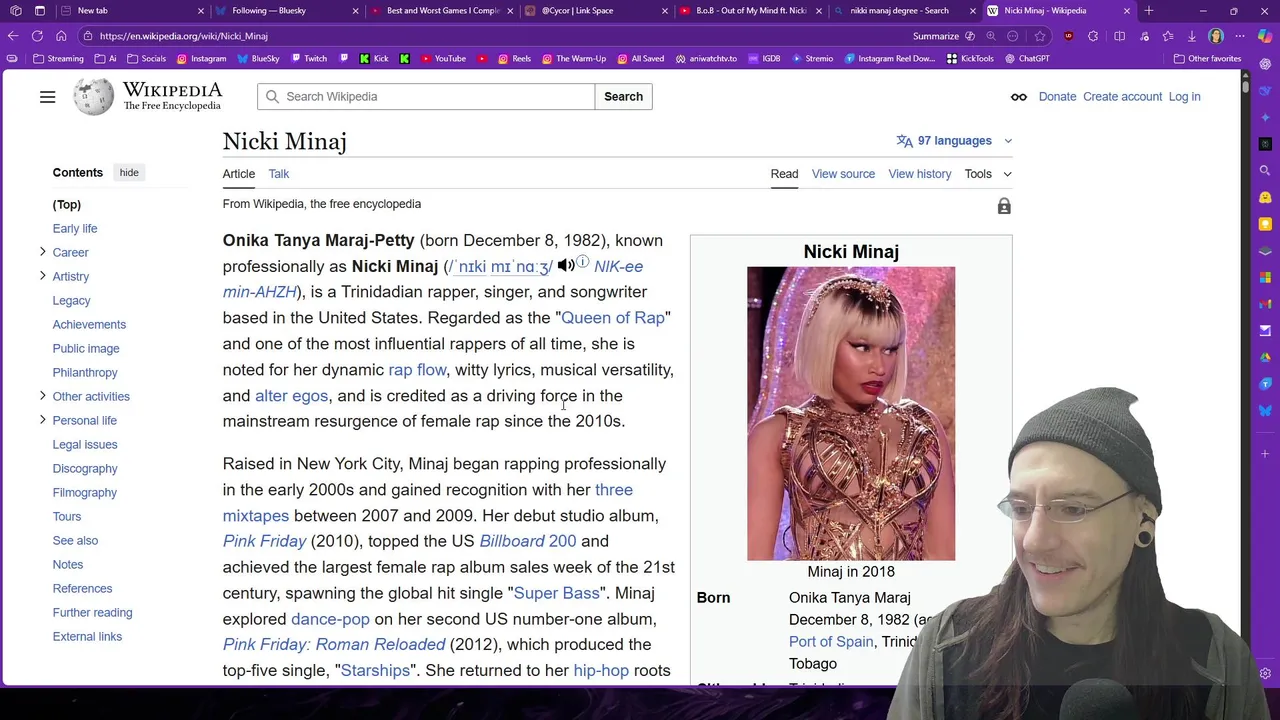The width and height of the screenshot is (1280, 720).
Task: Open the Port of Spain link
Action: tap(830, 642)
